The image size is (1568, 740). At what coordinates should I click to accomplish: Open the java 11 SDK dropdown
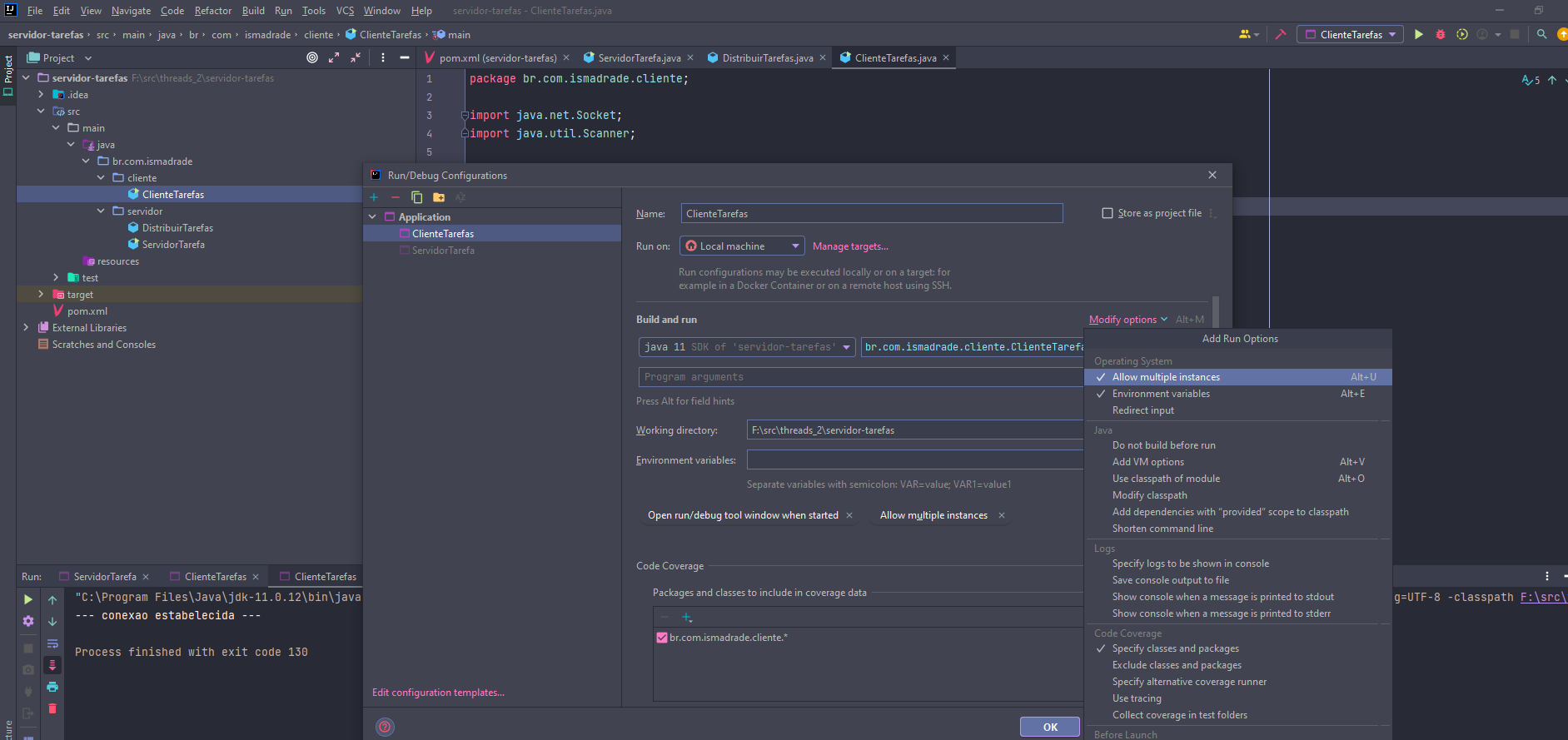click(x=747, y=347)
